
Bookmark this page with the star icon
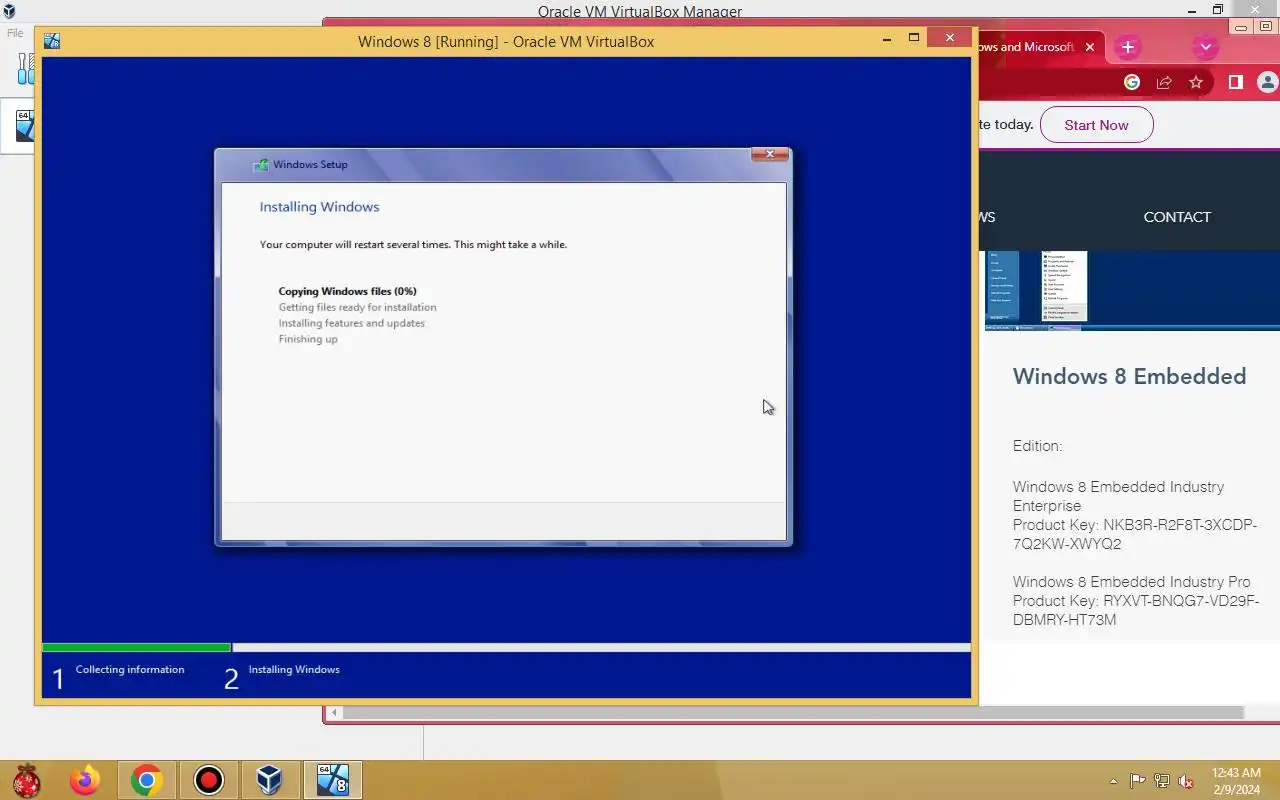coord(1196,83)
